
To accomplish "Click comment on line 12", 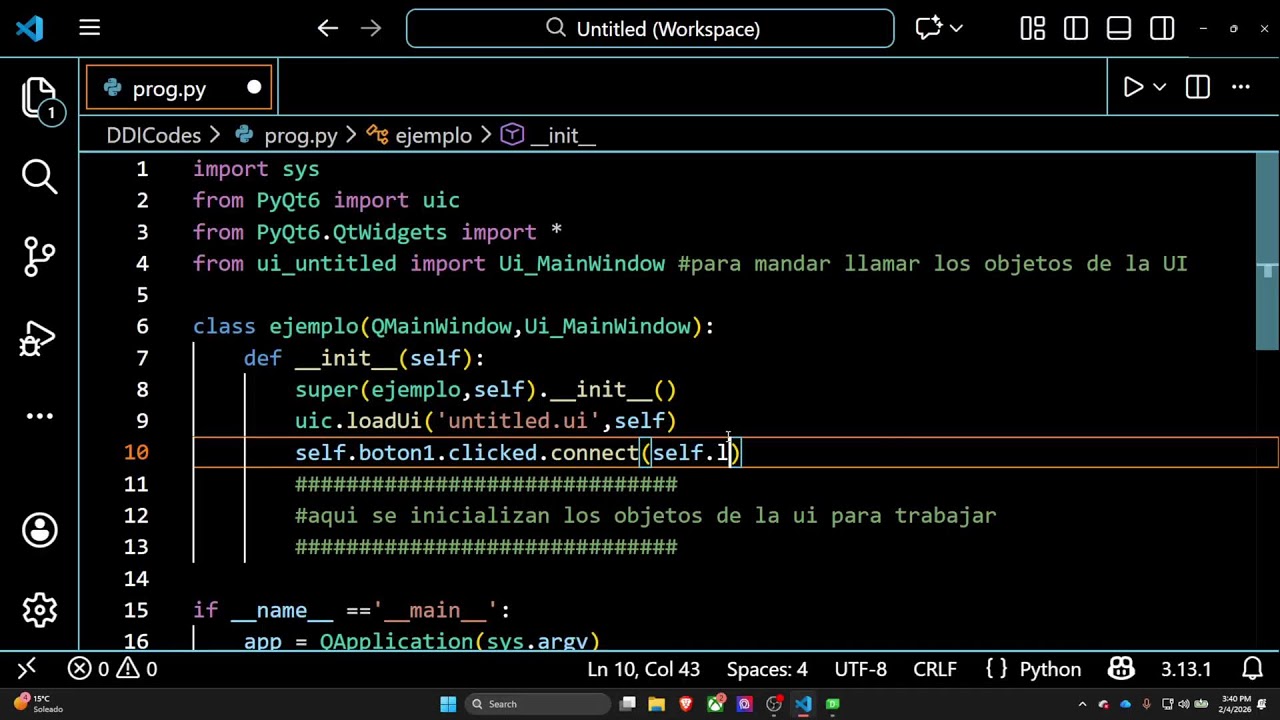I will 645,516.
